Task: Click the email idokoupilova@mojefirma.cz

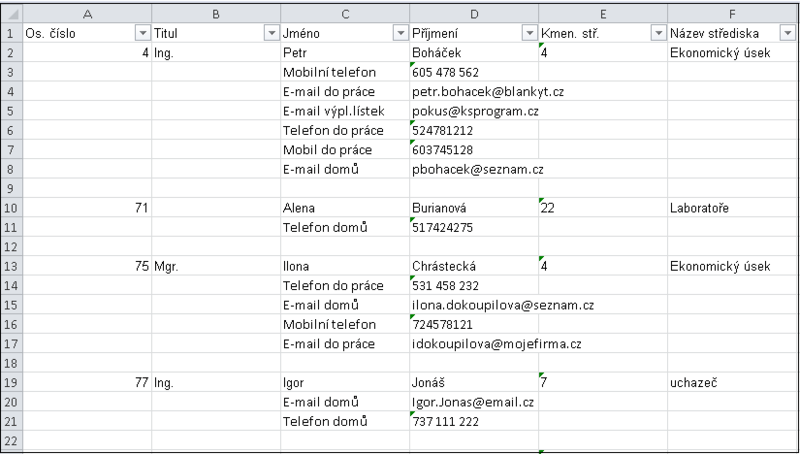Action: pos(496,343)
